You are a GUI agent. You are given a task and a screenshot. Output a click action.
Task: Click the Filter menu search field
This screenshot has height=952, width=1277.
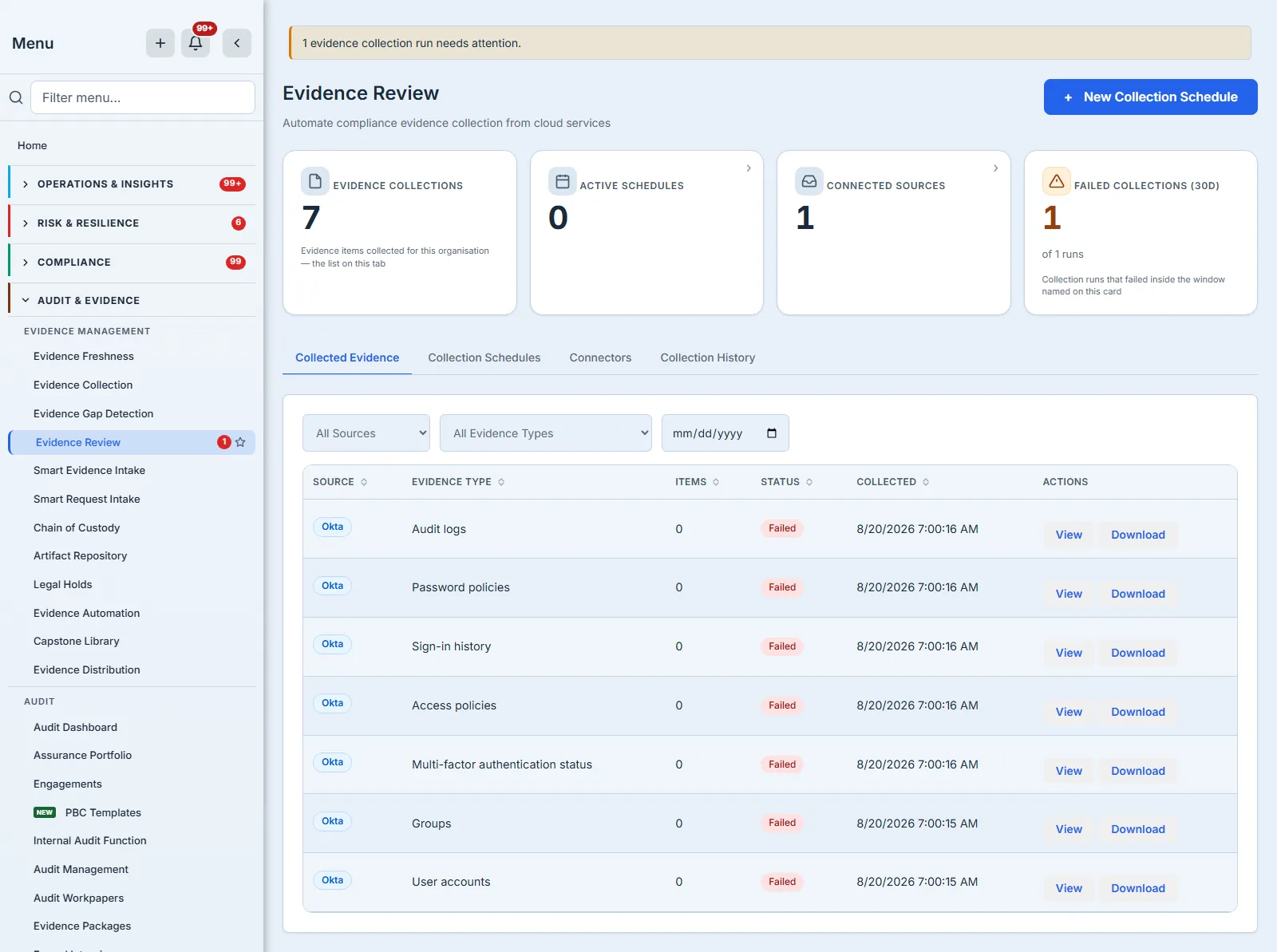143,97
